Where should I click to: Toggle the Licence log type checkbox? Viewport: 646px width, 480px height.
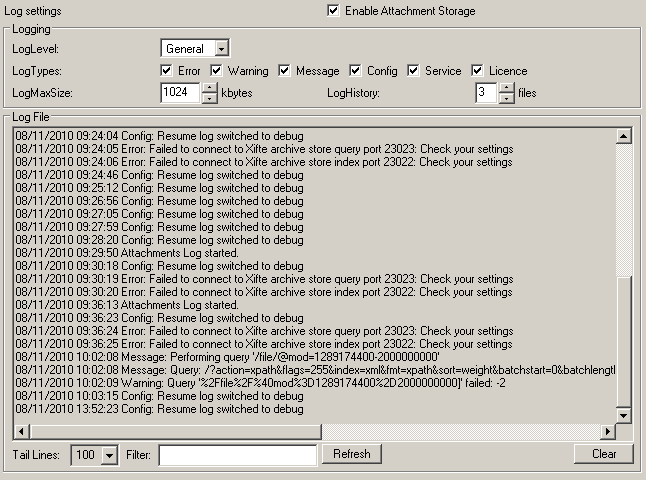tap(478, 71)
